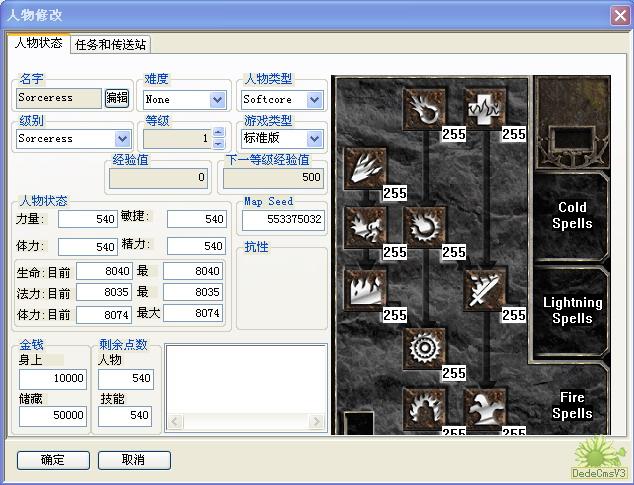Viewport: 634px width, 485px height.
Task: Decrease the 等级 level with down arrow
Action: tap(218, 144)
